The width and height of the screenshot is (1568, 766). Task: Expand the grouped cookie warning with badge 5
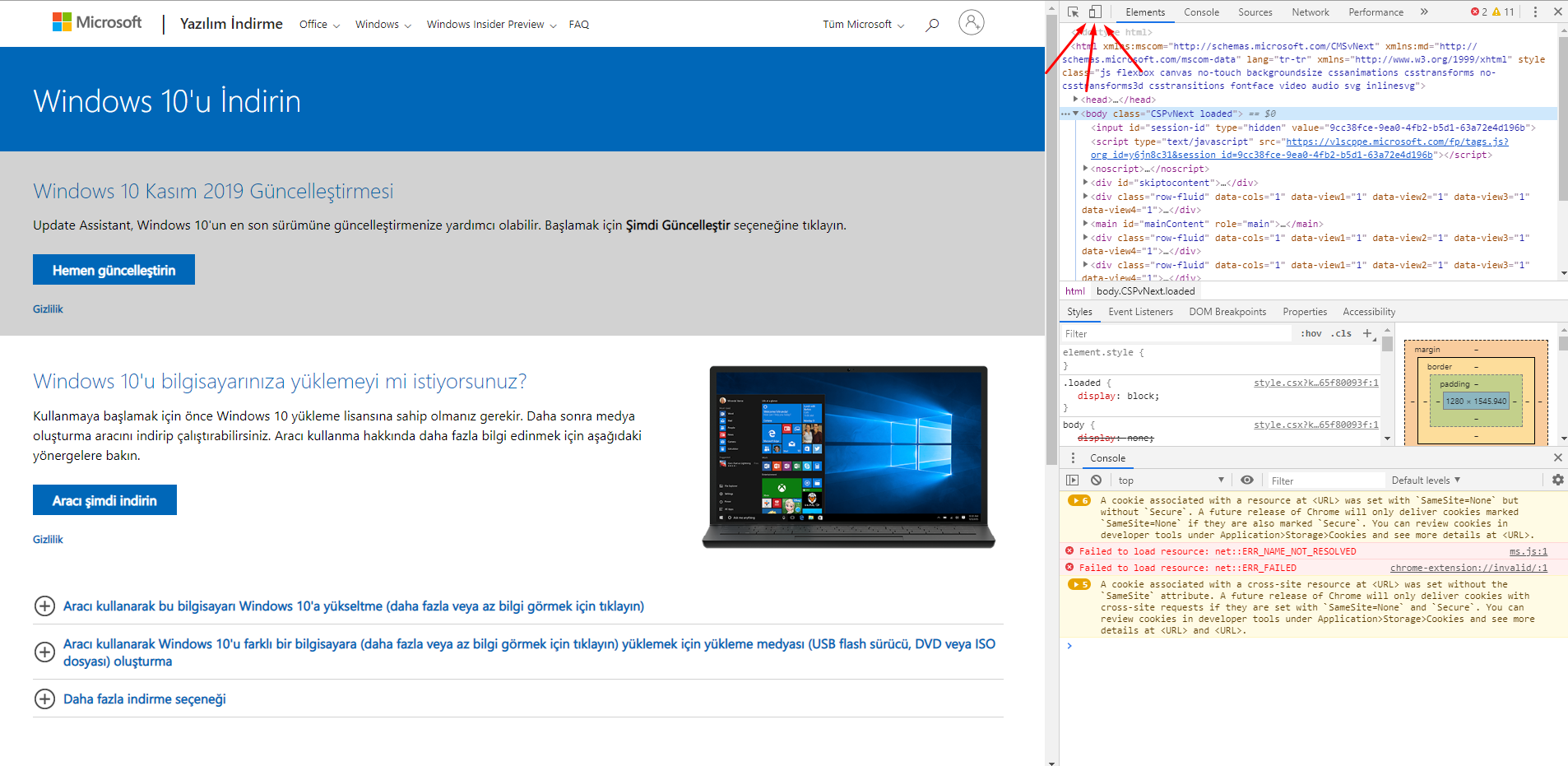pos(1079,584)
